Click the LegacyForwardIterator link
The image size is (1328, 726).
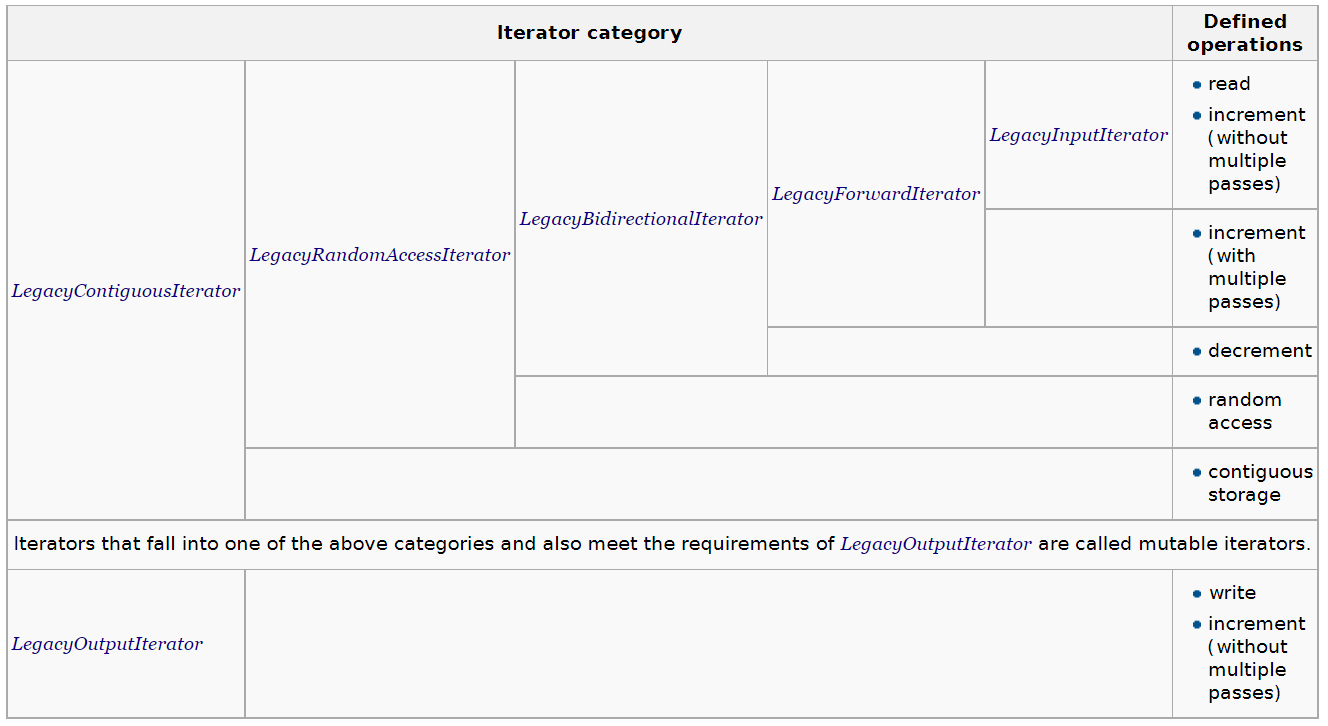point(876,194)
